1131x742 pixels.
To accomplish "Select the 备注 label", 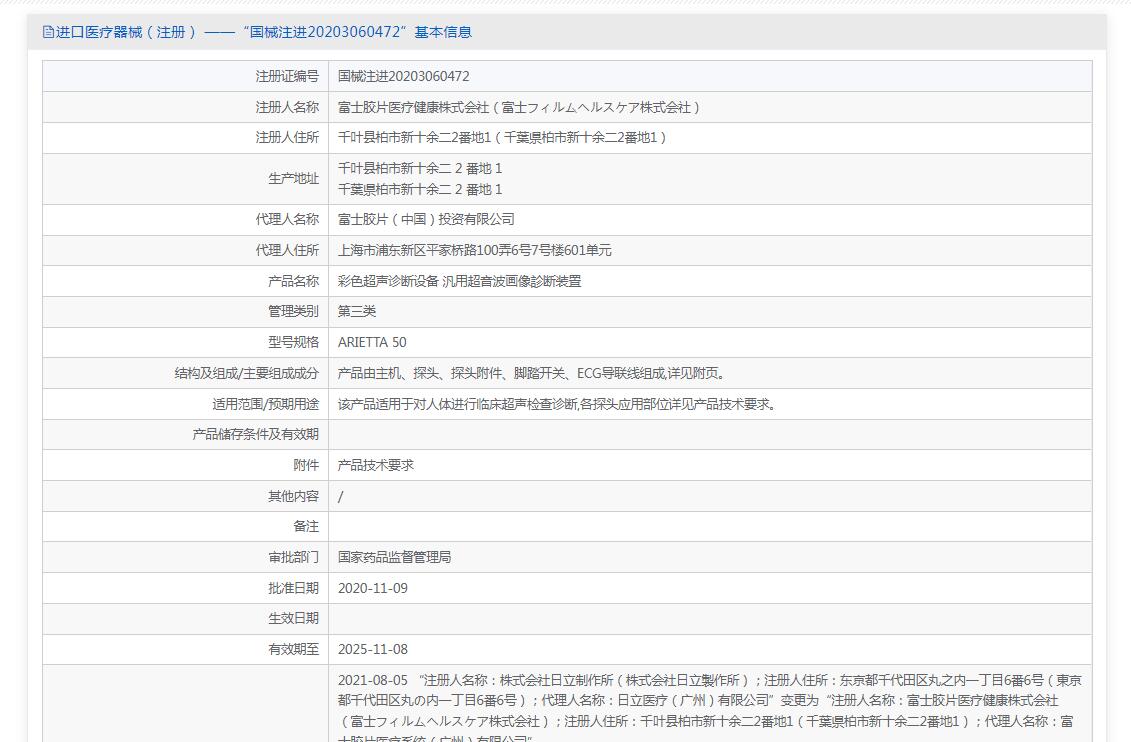I will 306,526.
